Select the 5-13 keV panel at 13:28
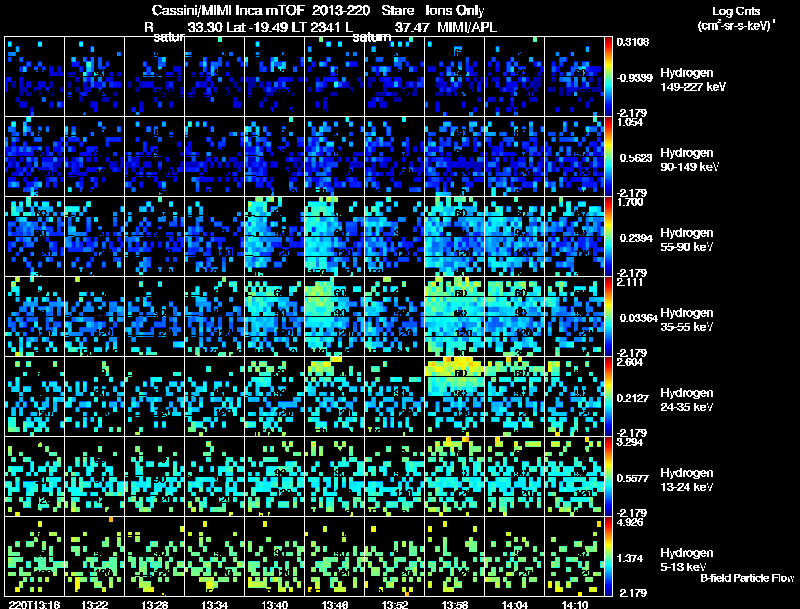The image size is (800, 609). [x=155, y=556]
